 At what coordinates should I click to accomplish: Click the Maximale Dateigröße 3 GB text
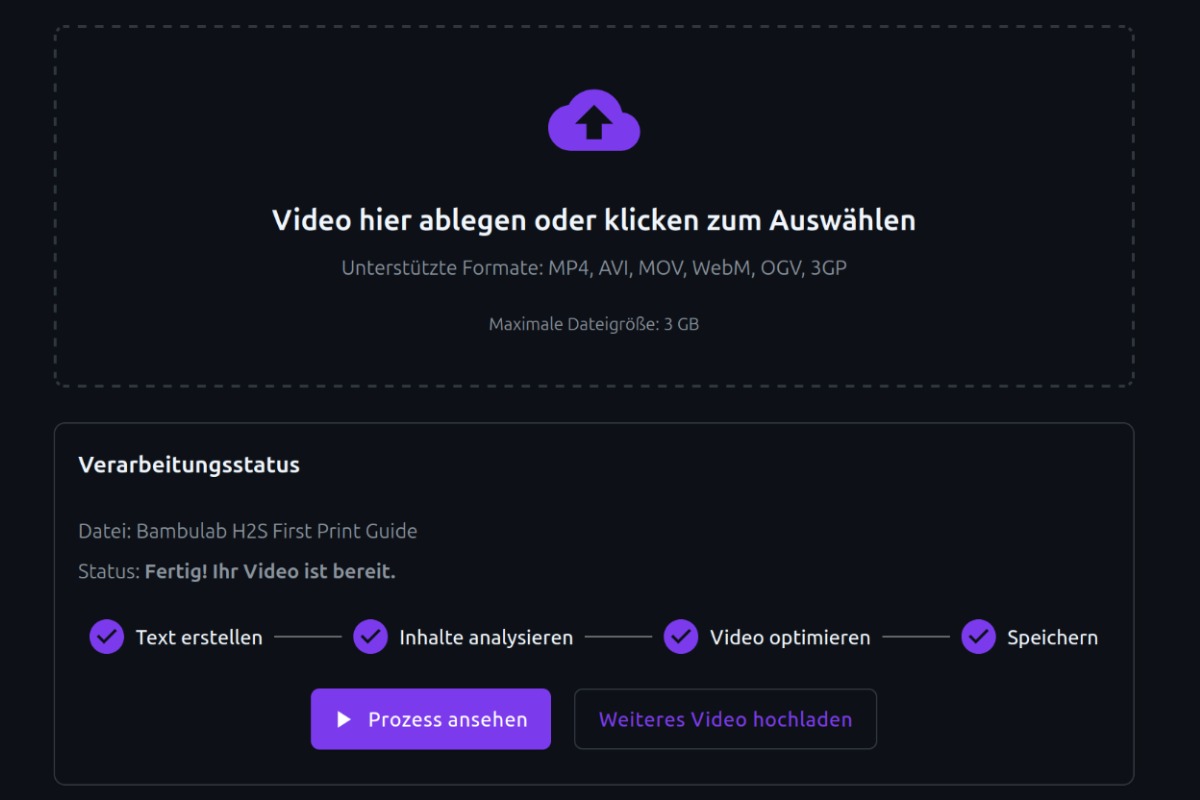point(593,323)
